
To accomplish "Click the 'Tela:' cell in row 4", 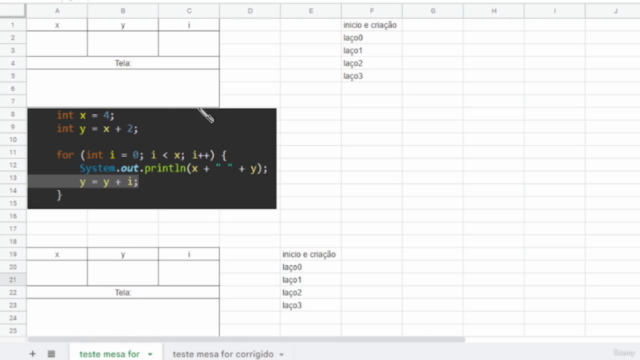I will (123, 63).
